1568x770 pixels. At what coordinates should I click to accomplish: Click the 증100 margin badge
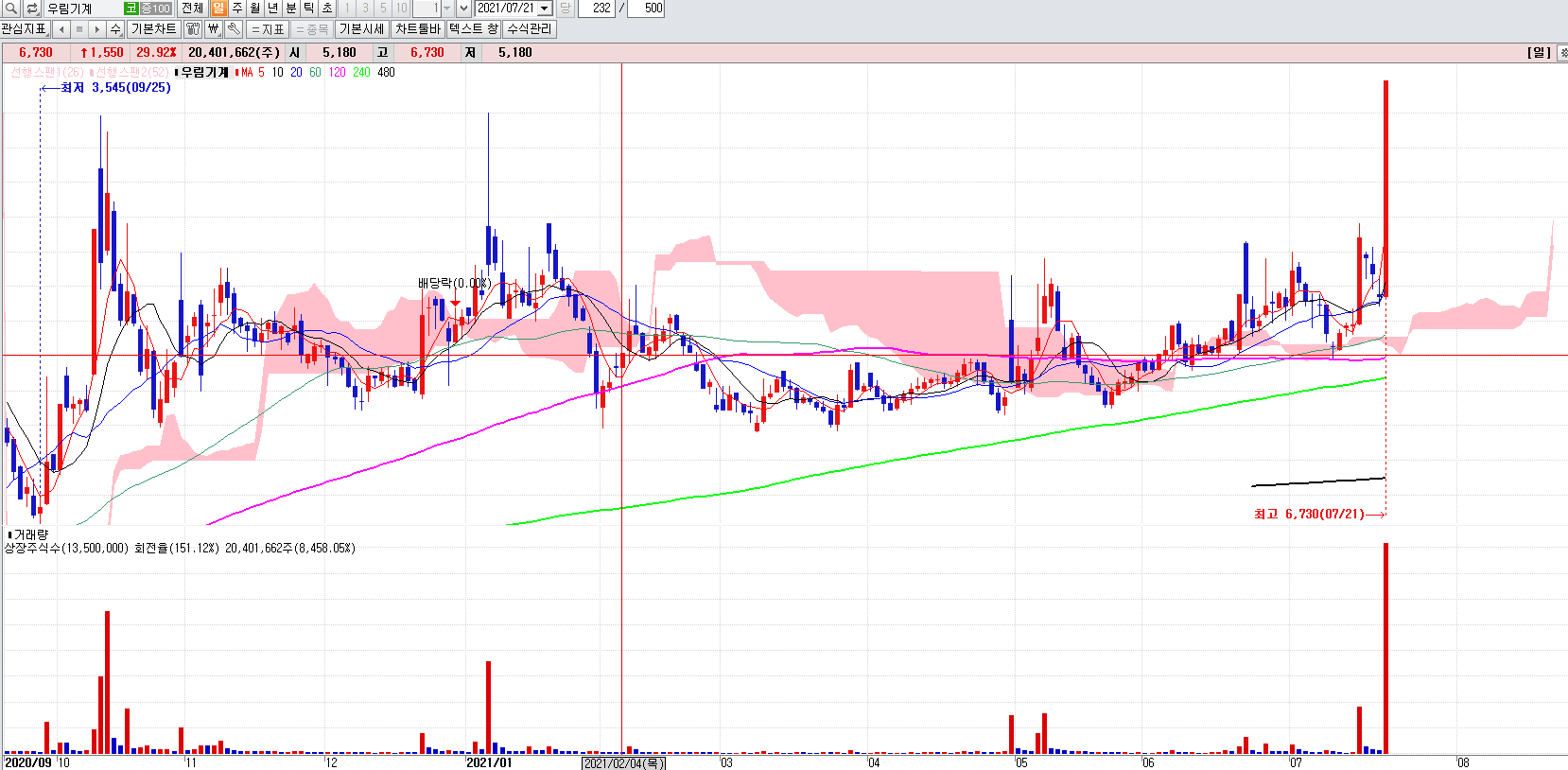click(x=156, y=9)
